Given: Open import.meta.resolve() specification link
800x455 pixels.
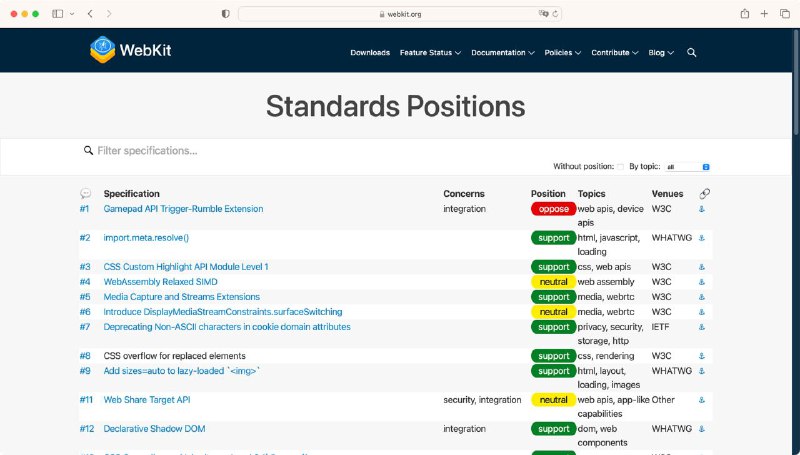Looking at the screenshot, I should click(146, 238).
